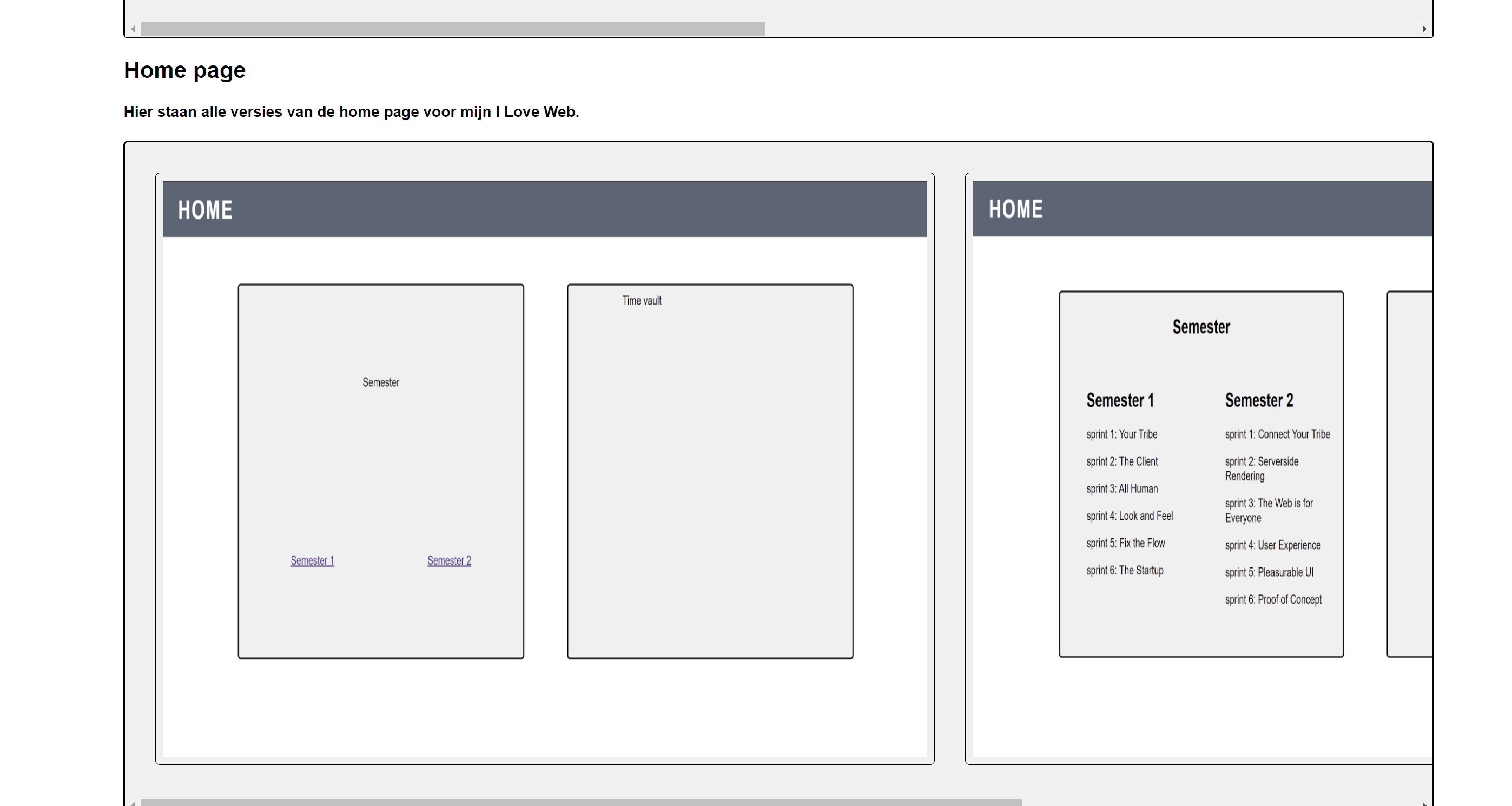The image size is (1512, 806).
Task: Click 'sprint 2: The Client'
Action: coord(1121,461)
